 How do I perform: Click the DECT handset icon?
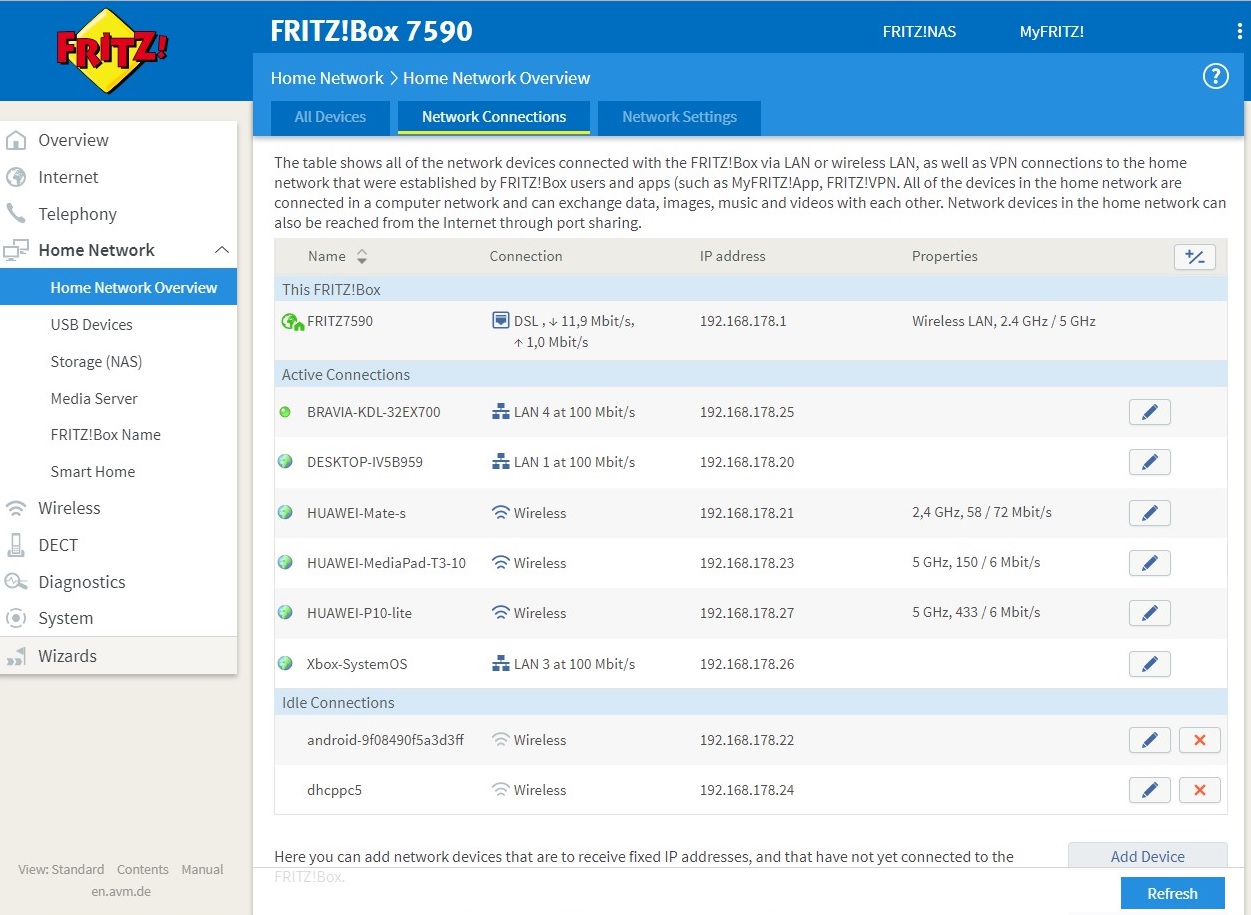(x=16, y=545)
